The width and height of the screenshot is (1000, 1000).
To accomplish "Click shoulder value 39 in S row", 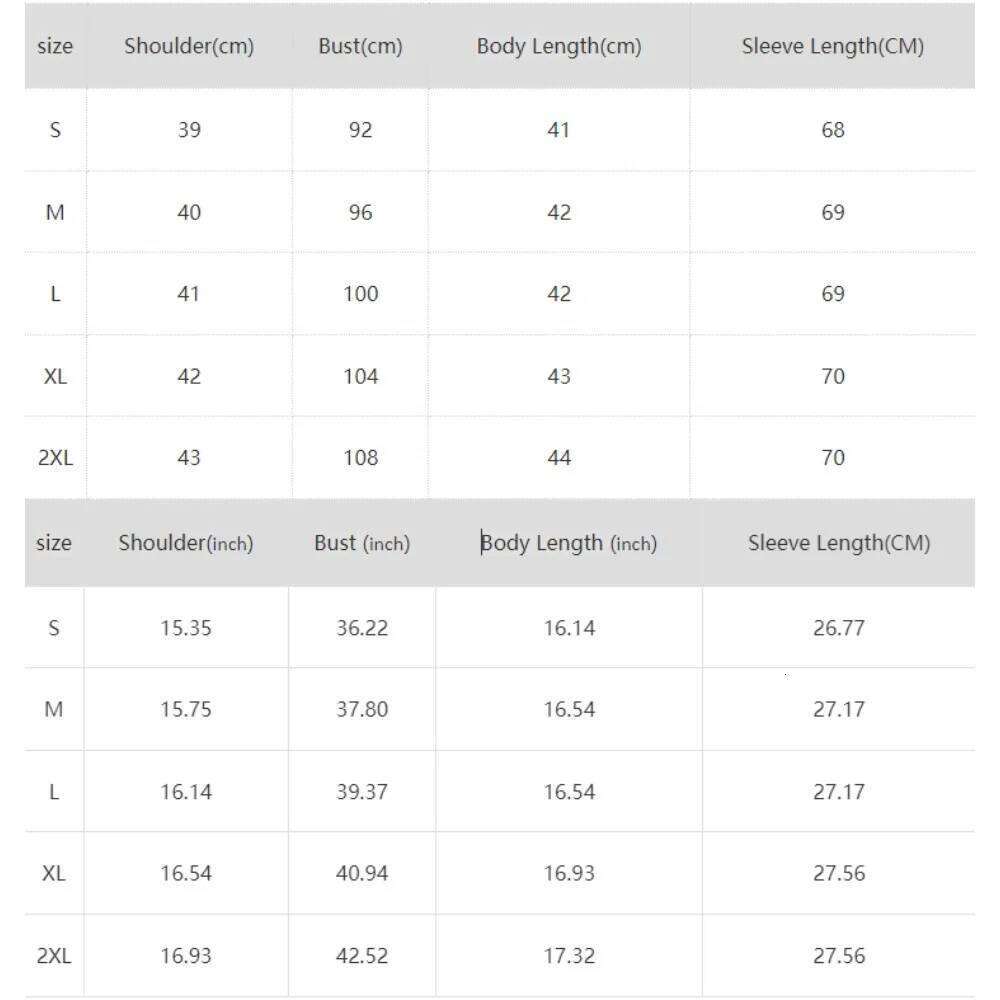I will 189,130.
